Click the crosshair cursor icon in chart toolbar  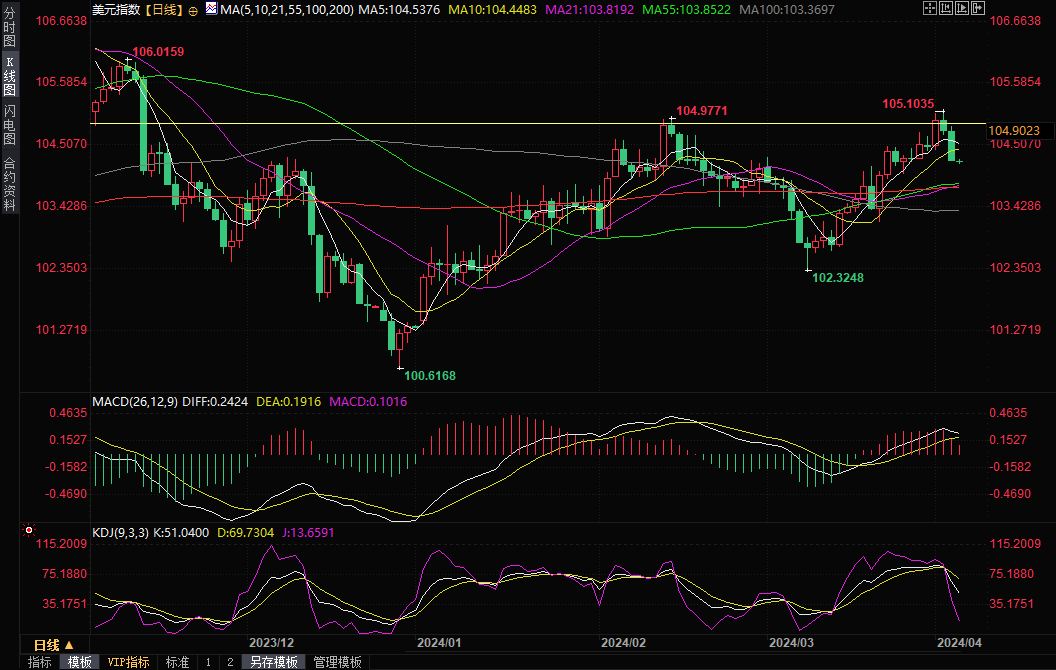click(x=930, y=8)
